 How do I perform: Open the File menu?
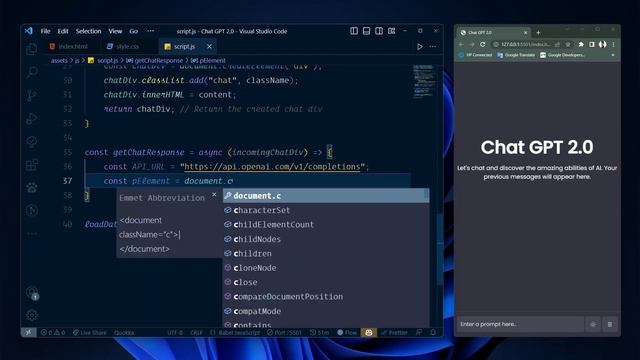coord(45,31)
